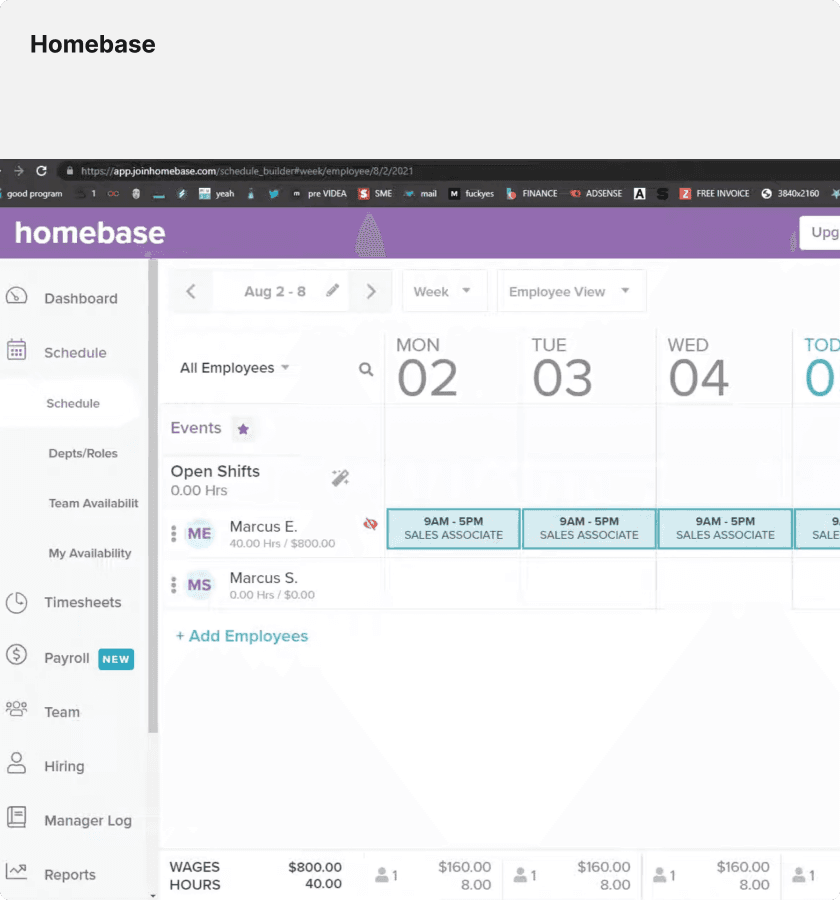
Task: Click the WED 04 day header
Action: coord(698,368)
